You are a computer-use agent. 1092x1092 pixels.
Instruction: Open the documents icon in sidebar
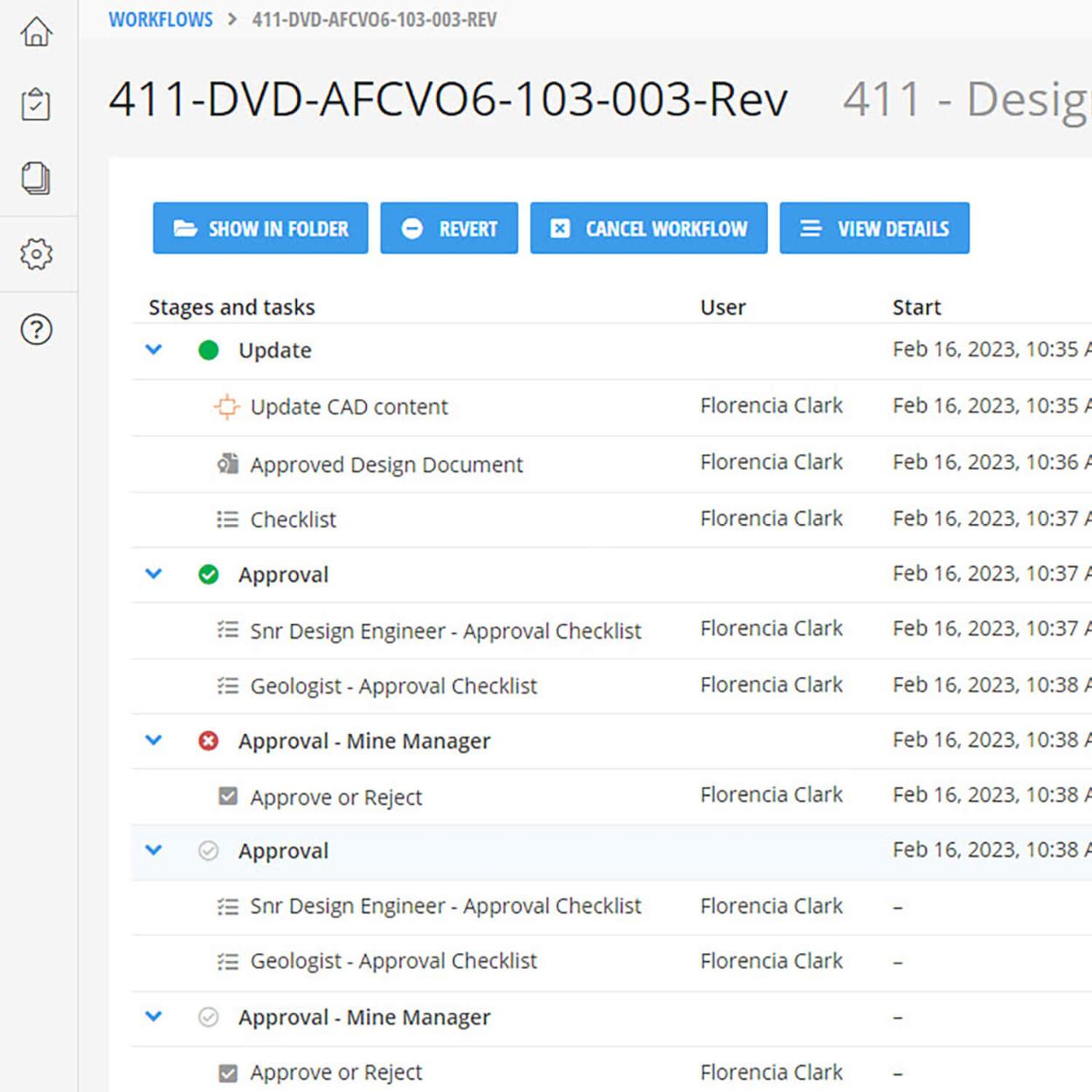36,178
